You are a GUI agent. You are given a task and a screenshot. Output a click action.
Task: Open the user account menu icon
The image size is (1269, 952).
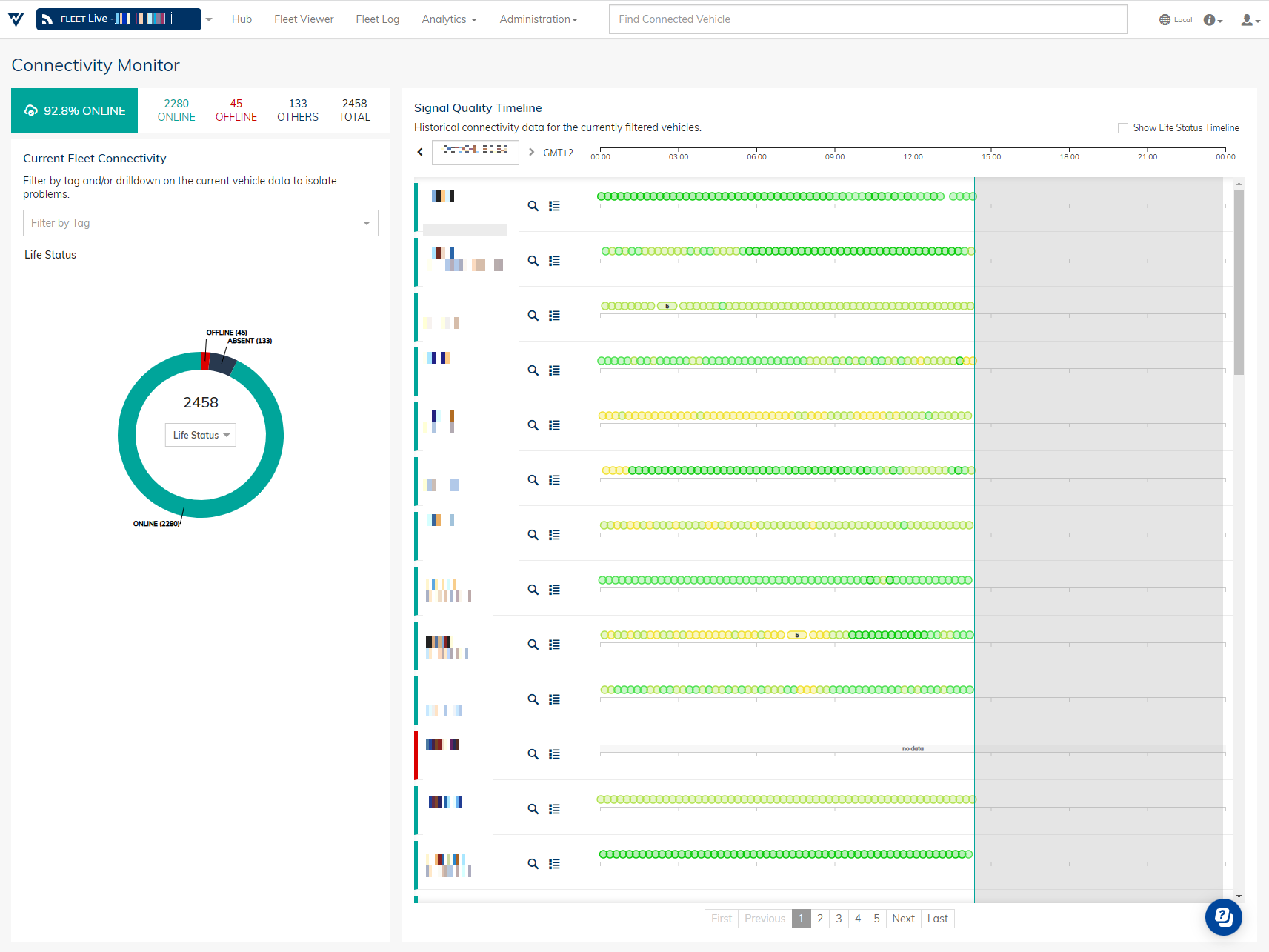pyautogui.click(x=1250, y=20)
